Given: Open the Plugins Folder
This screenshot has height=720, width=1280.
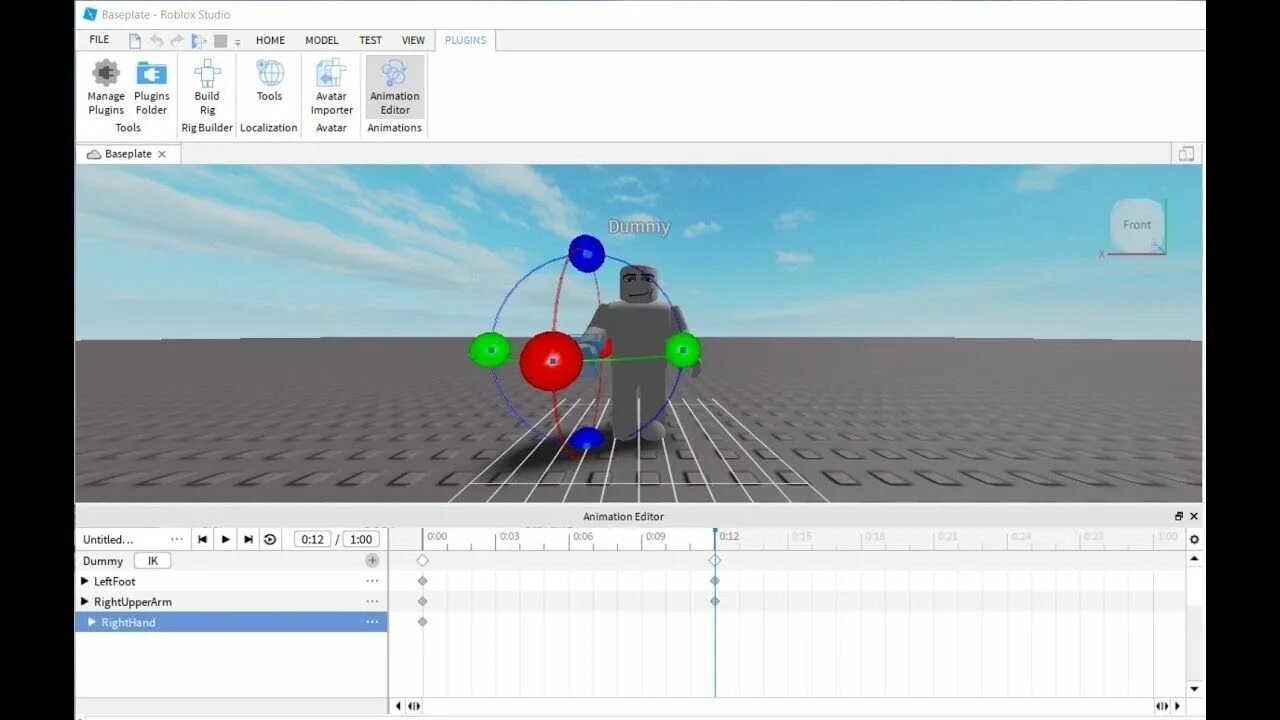Looking at the screenshot, I should click(152, 88).
